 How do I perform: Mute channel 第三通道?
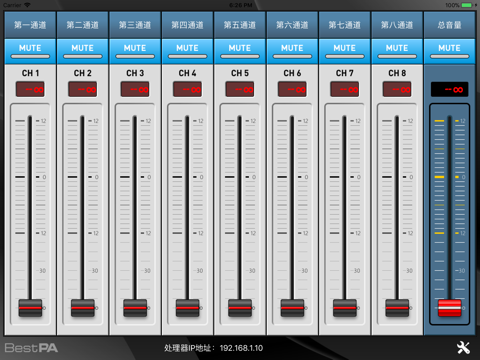pos(135,51)
